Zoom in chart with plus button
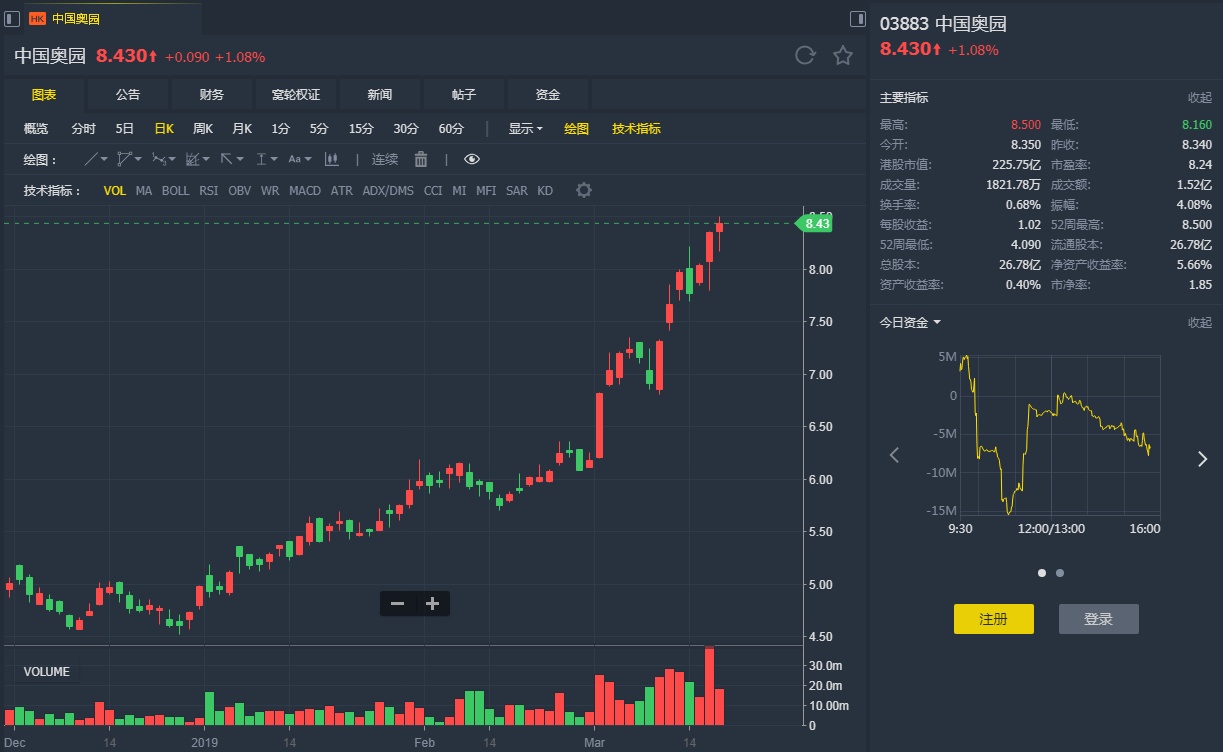This screenshot has width=1223, height=752. coord(432,603)
